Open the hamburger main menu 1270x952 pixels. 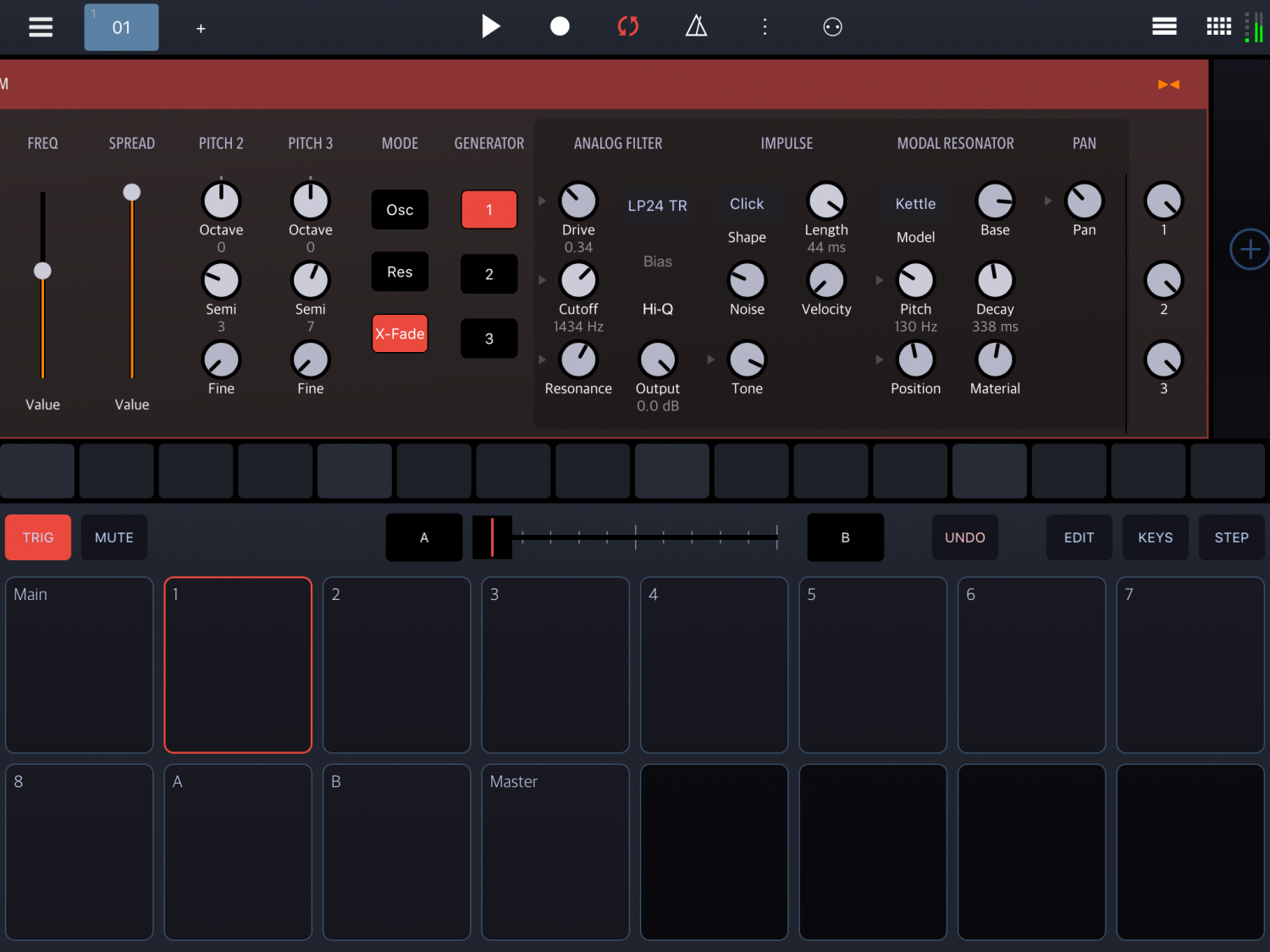[x=41, y=27]
